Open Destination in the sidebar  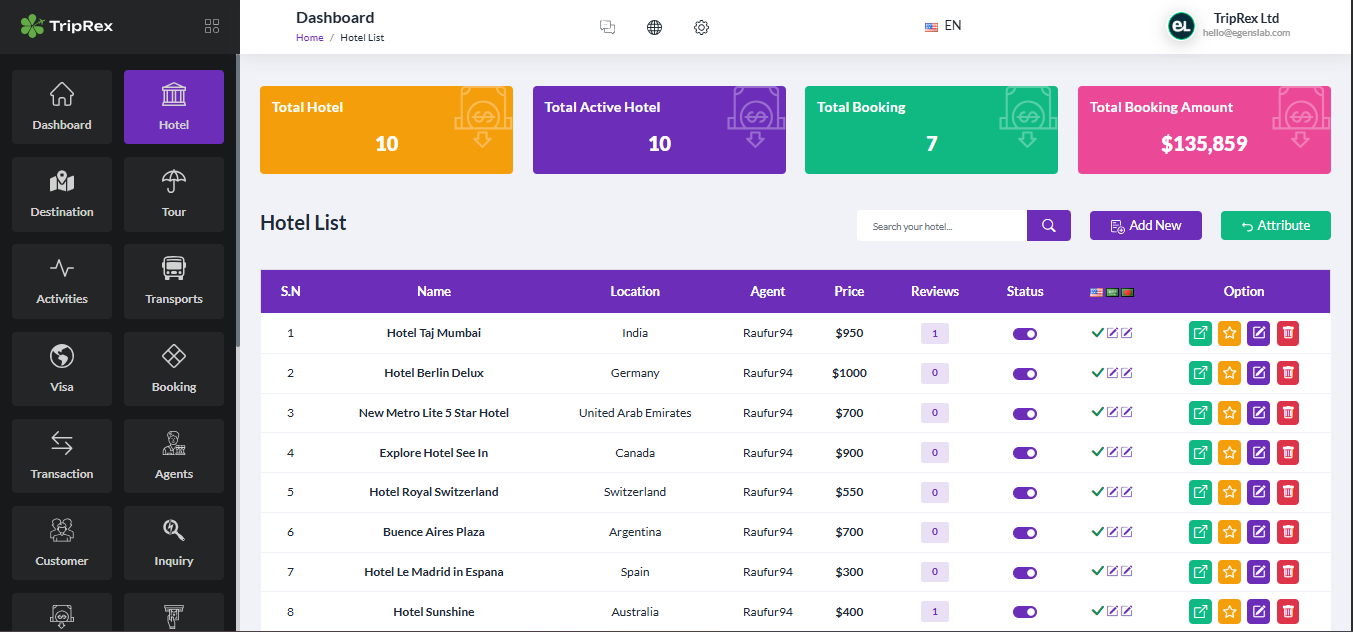62,194
